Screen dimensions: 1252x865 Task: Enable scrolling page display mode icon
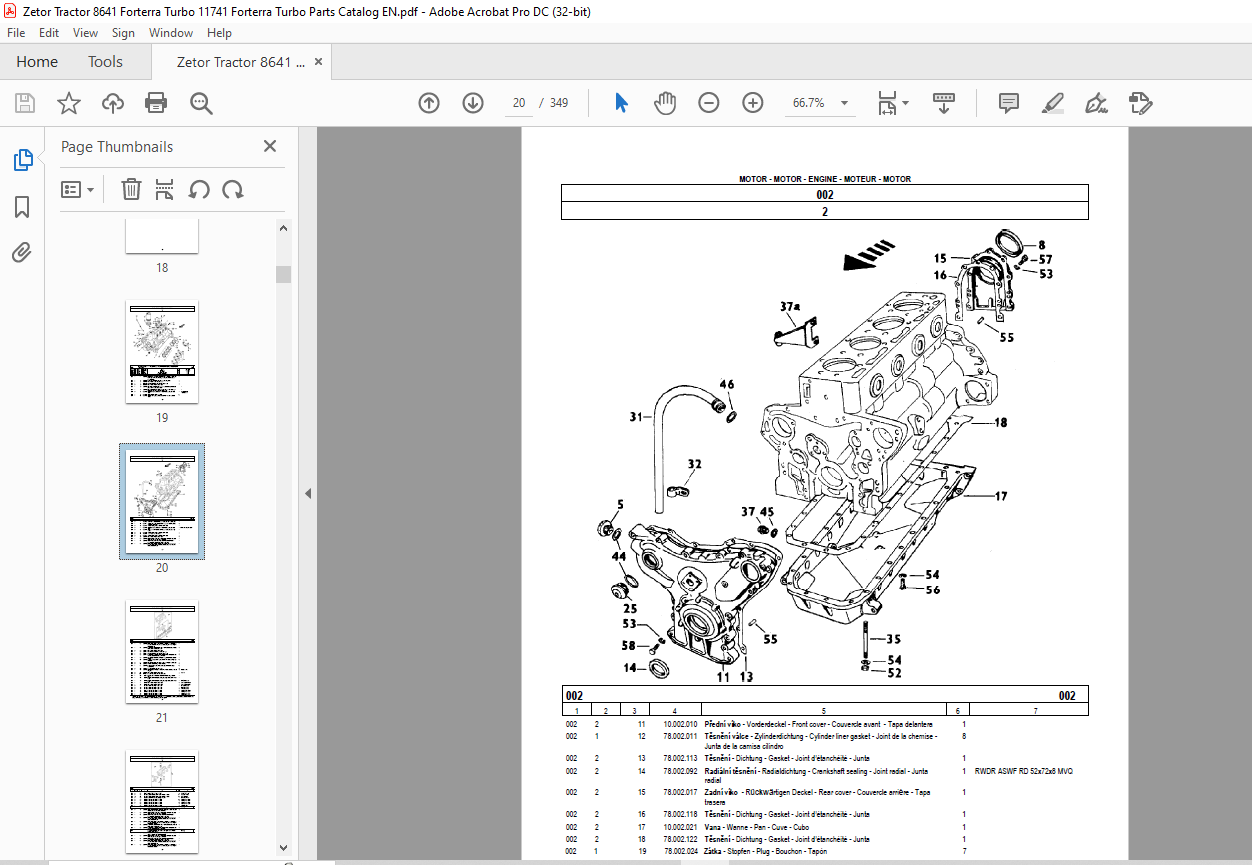point(944,103)
